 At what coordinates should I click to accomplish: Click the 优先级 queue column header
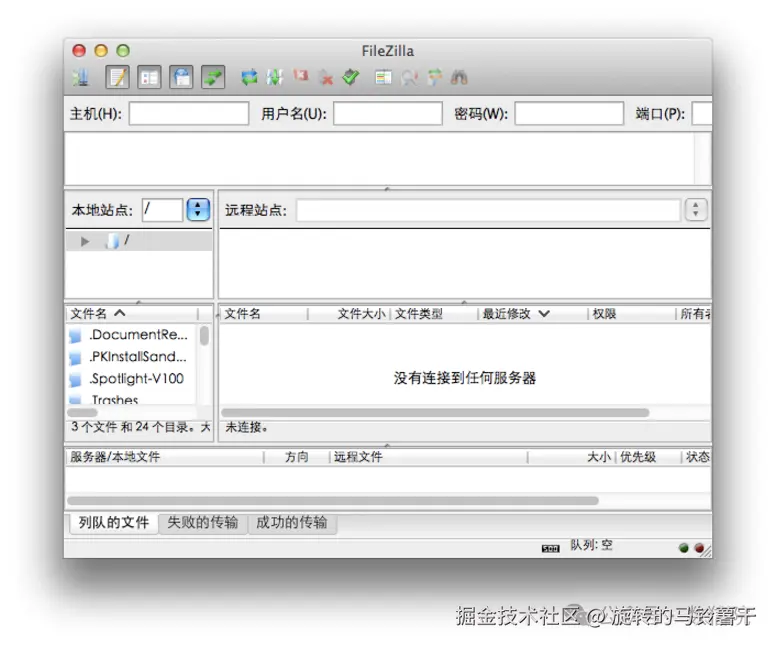pyautogui.click(x=648, y=457)
